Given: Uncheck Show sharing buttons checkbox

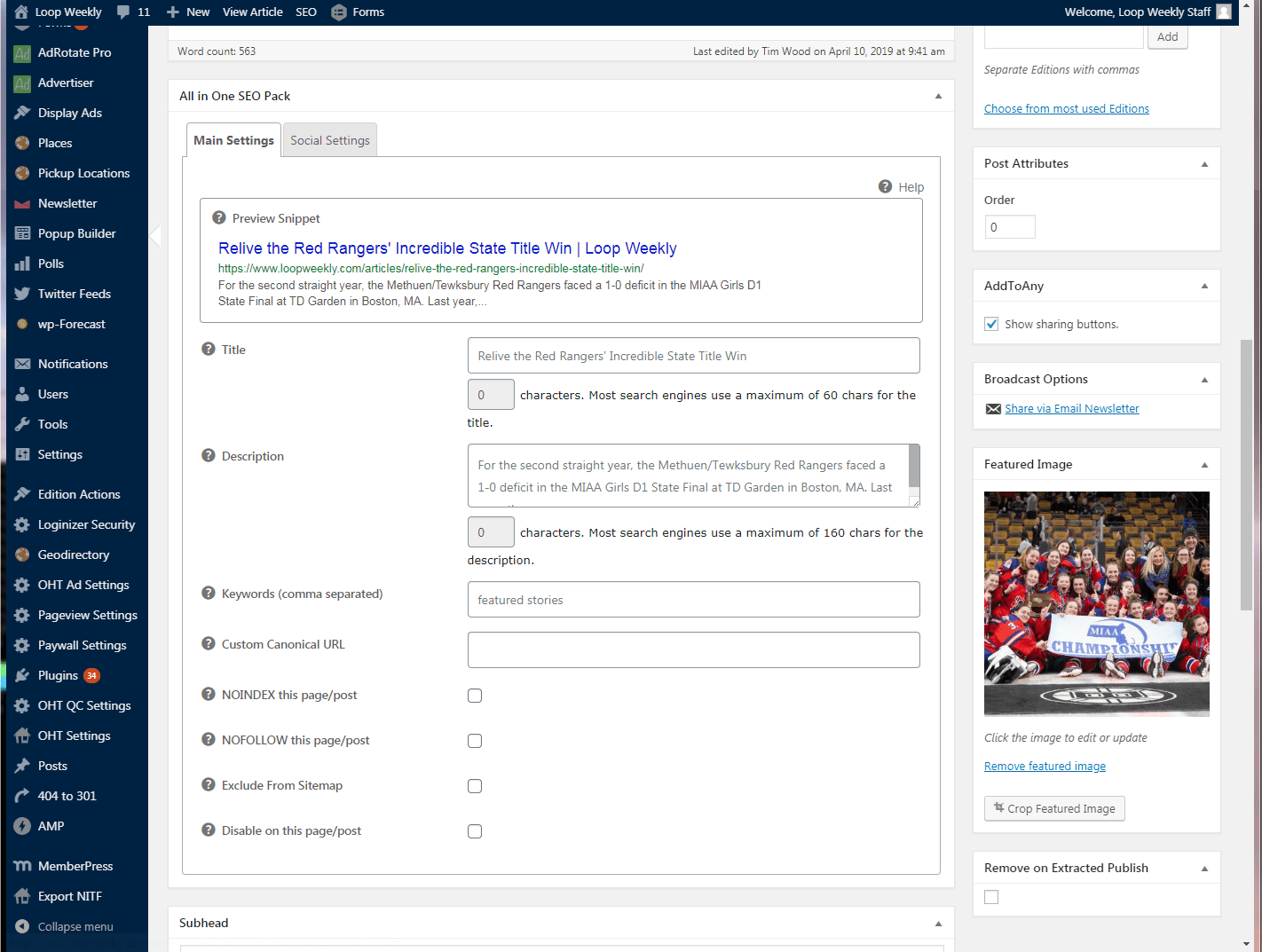Looking at the screenshot, I should point(991,324).
